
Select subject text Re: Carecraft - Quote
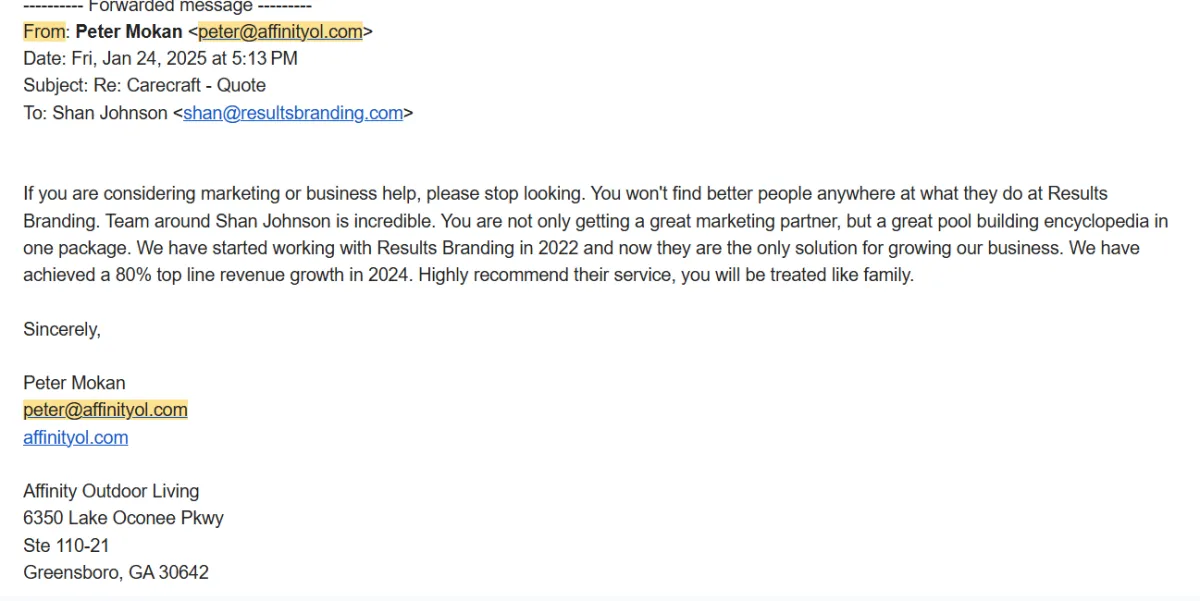(180, 86)
